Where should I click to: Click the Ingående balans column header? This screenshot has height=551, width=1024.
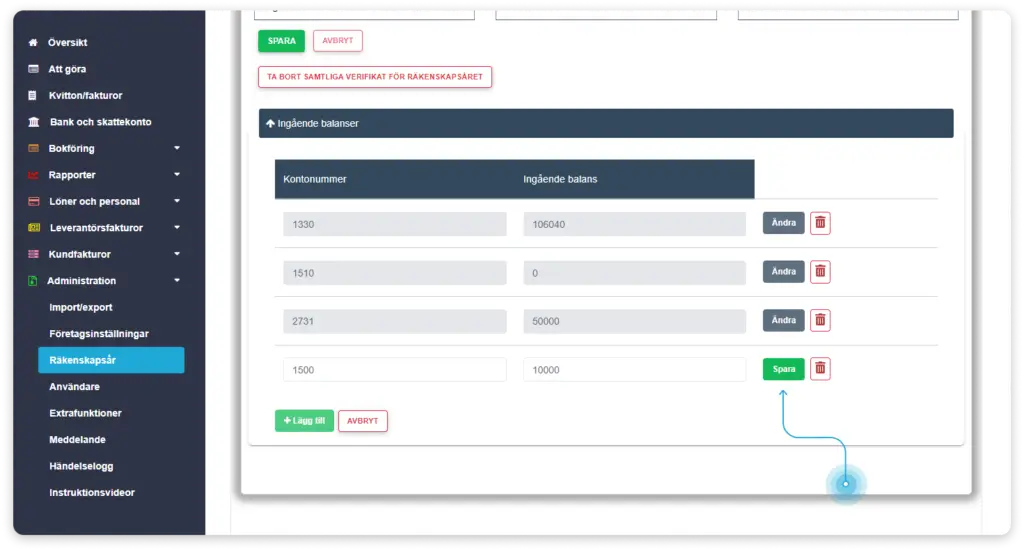(560, 180)
